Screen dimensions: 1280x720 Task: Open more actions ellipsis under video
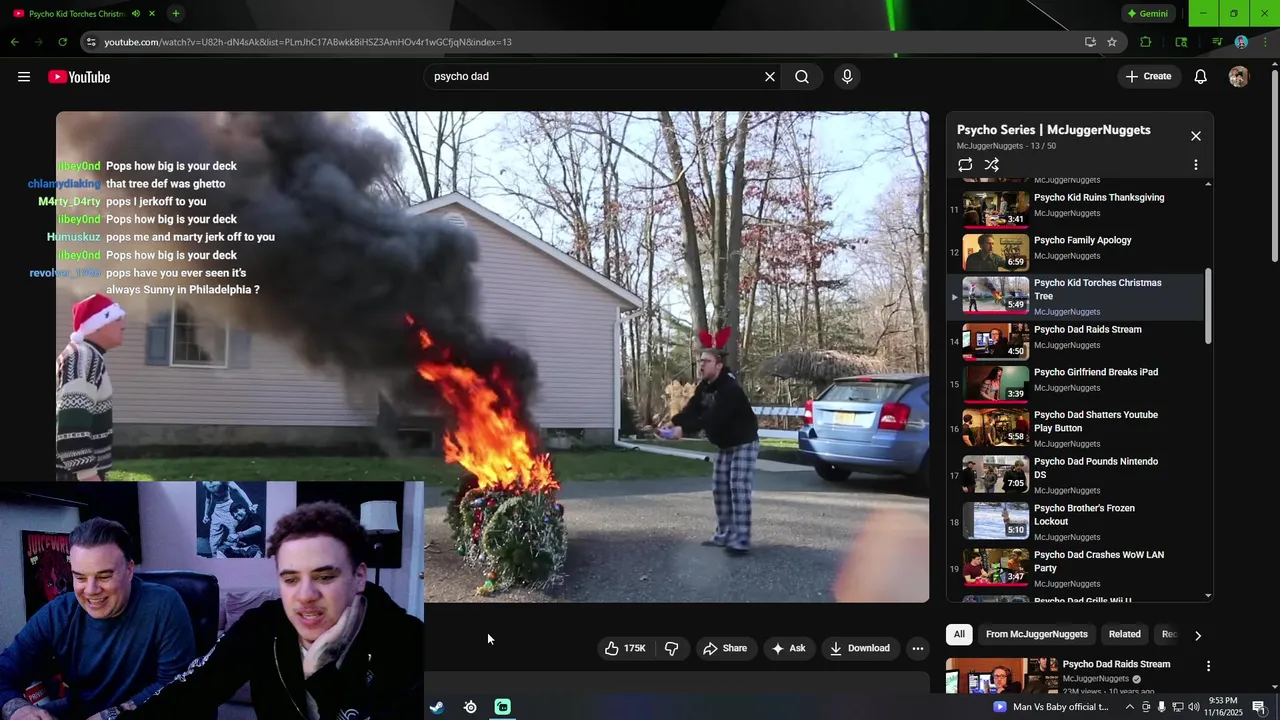(918, 648)
